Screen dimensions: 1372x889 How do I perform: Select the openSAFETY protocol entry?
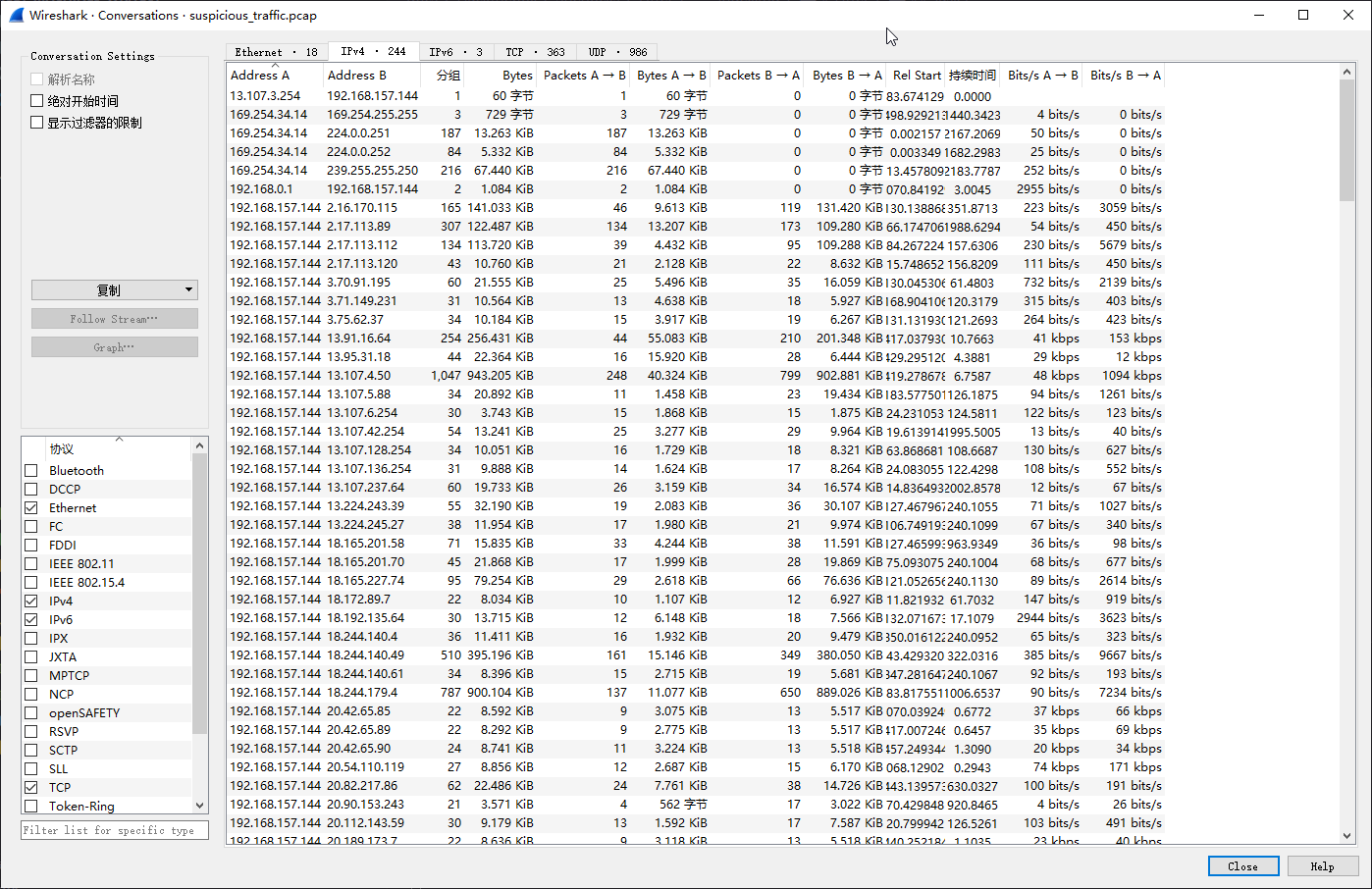(84, 713)
